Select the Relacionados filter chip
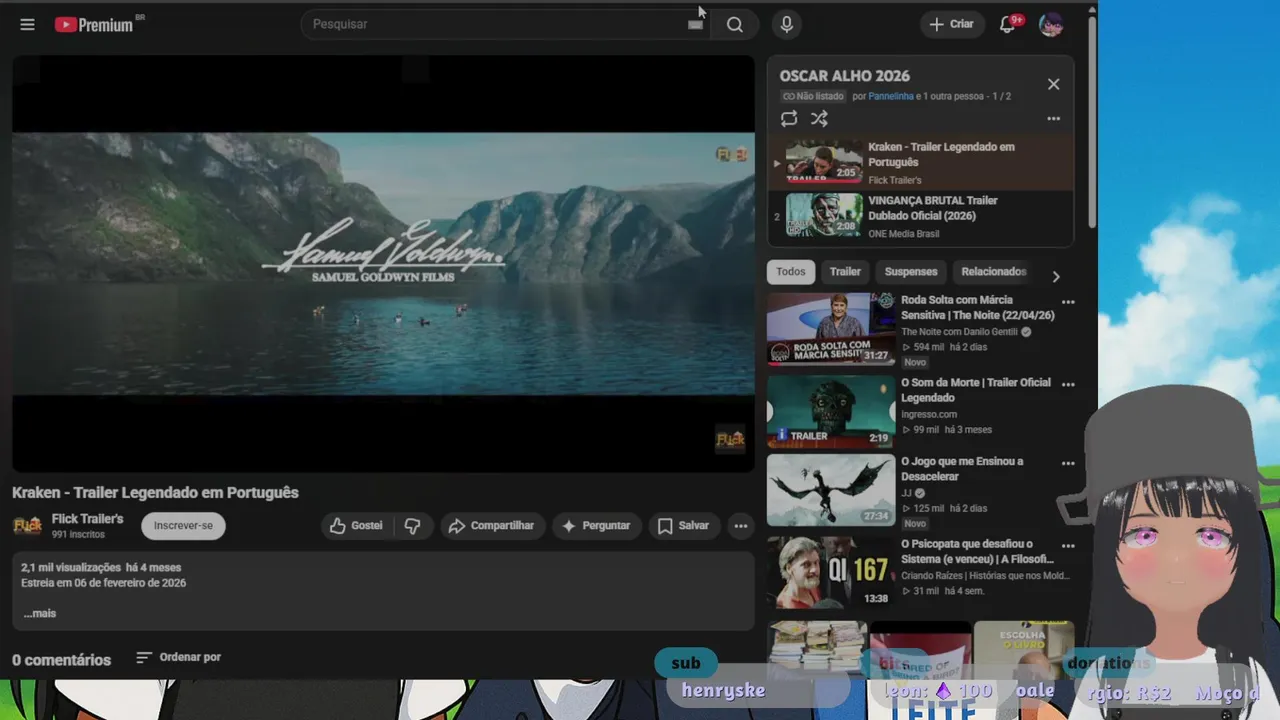 993,272
